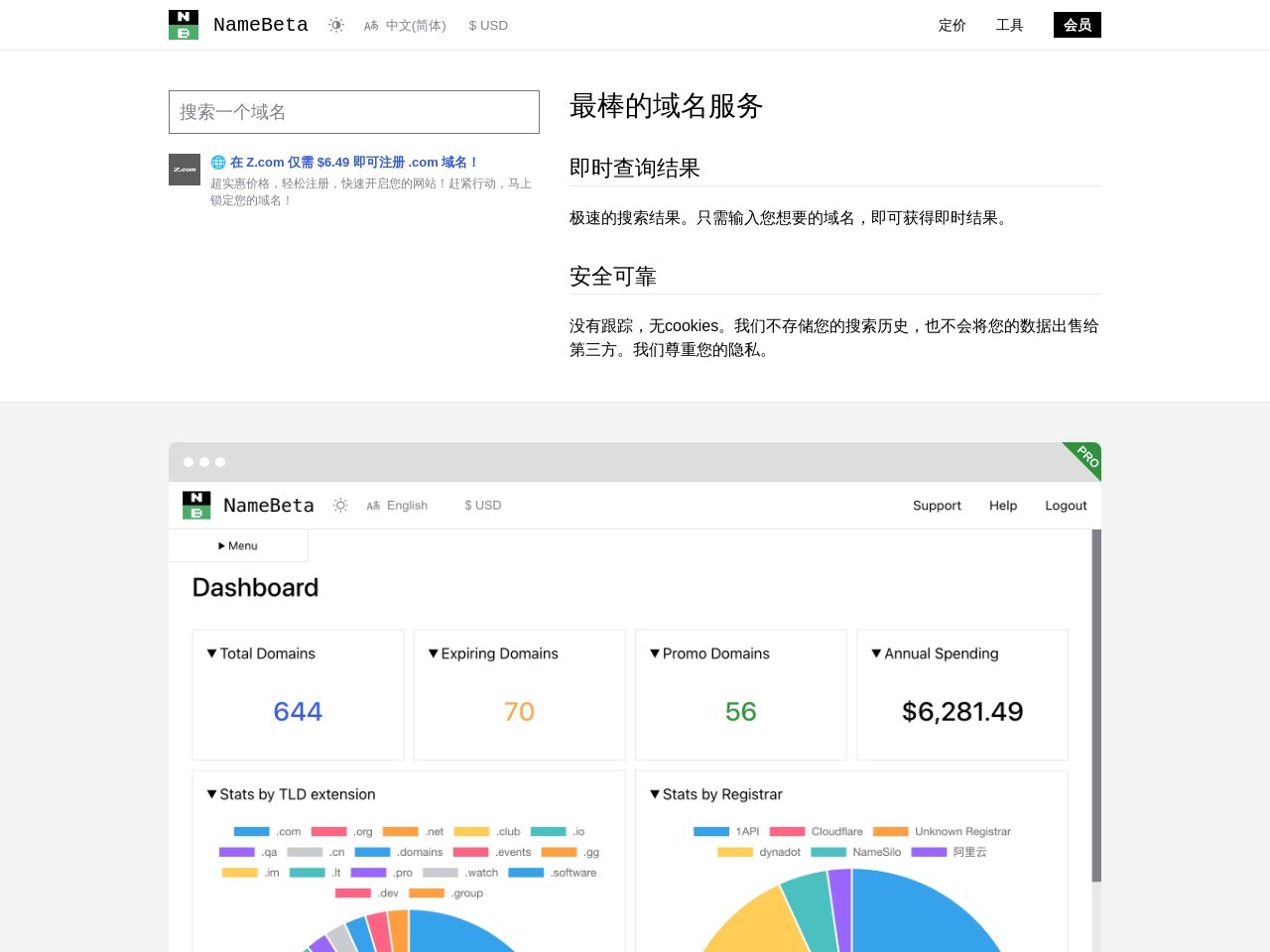Screen dimensions: 1270x952
Task: Click Support in the dashboard preview
Action: pyautogui.click(x=937, y=505)
